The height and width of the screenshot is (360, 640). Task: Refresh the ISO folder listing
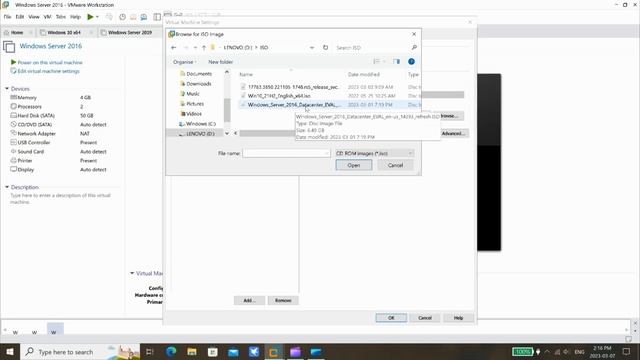(325, 48)
